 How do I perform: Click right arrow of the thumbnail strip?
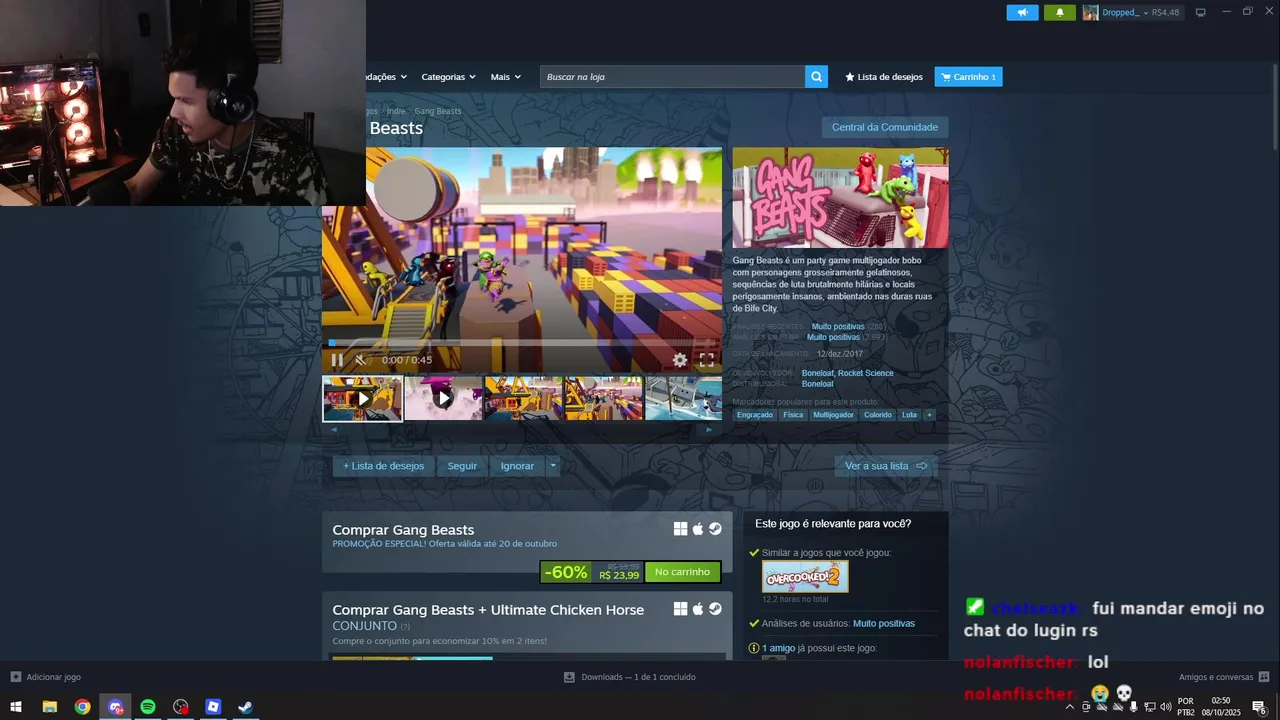(x=709, y=430)
